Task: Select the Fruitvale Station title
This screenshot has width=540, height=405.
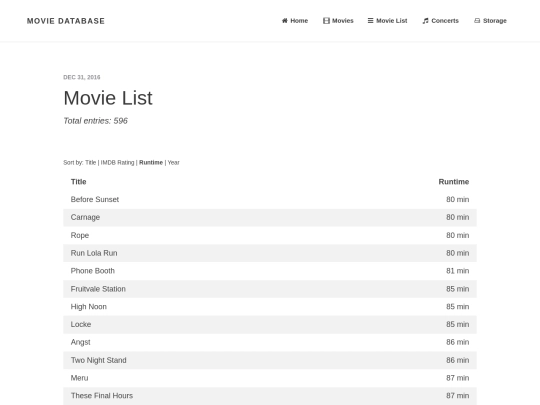Action: [98, 289]
